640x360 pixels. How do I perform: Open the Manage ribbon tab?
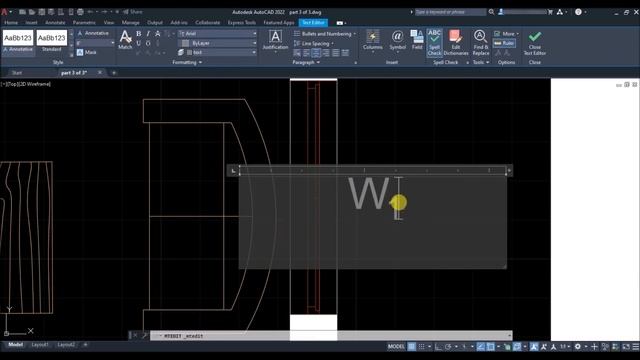point(131,22)
